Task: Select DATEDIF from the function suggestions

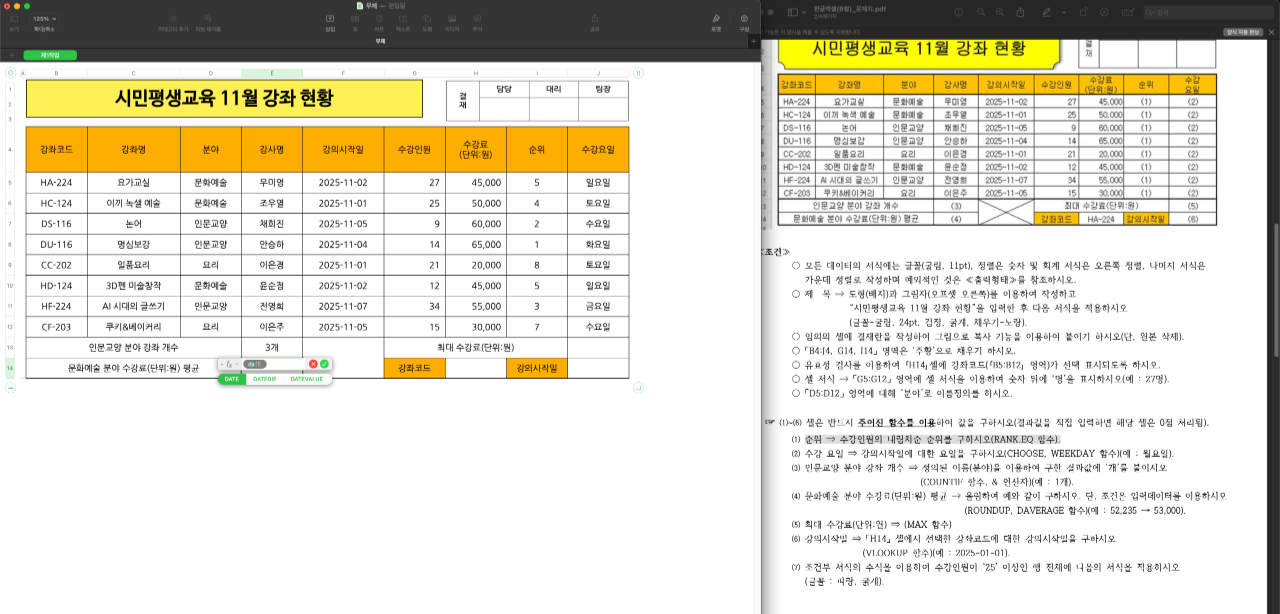Action: click(264, 379)
